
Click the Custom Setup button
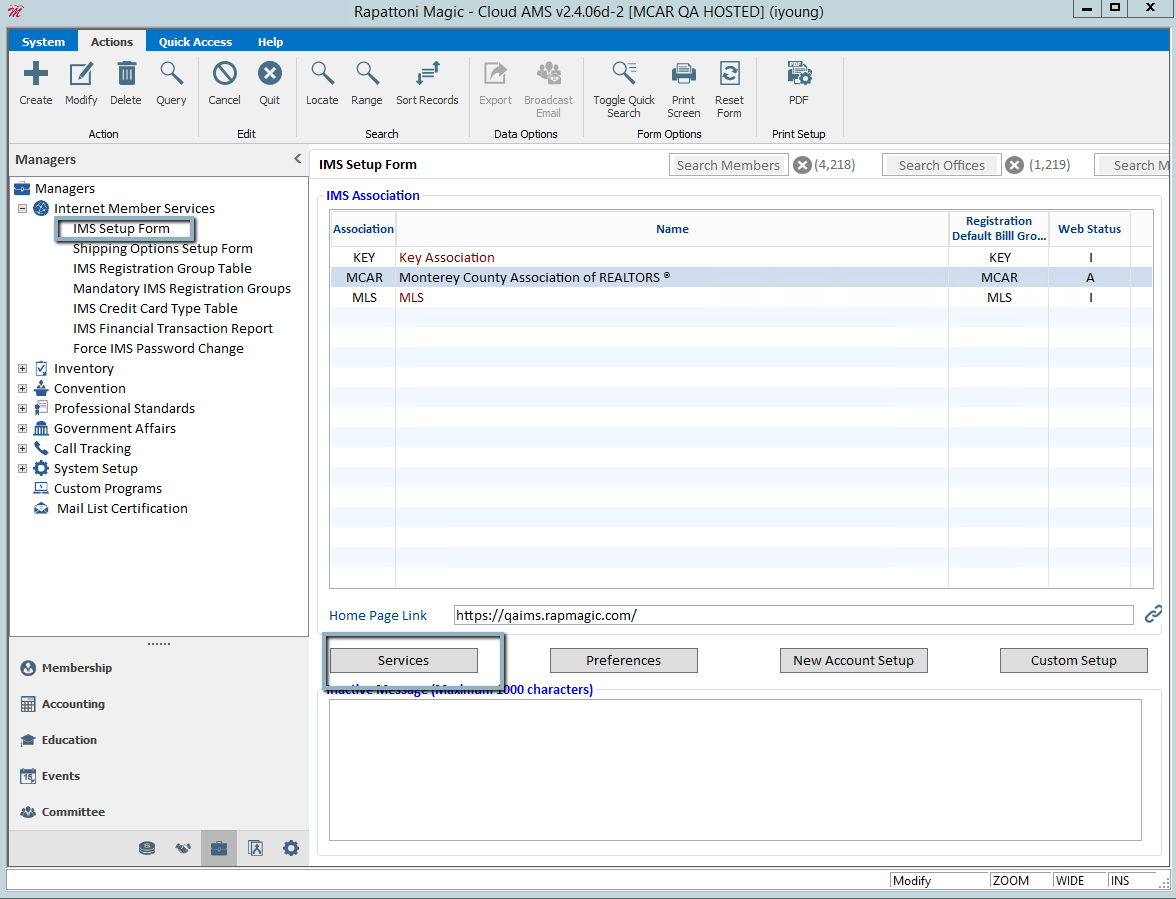point(1074,661)
